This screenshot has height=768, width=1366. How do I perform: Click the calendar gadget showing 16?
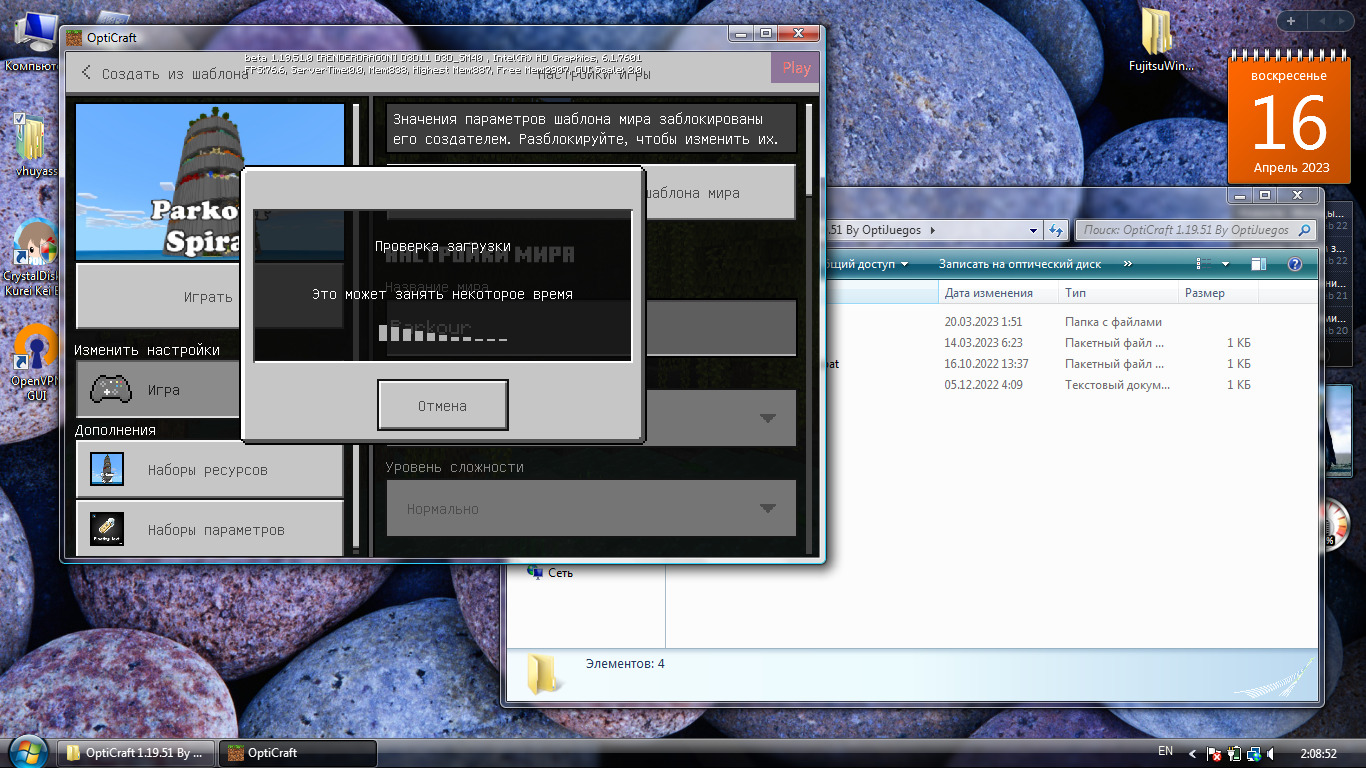(1290, 121)
